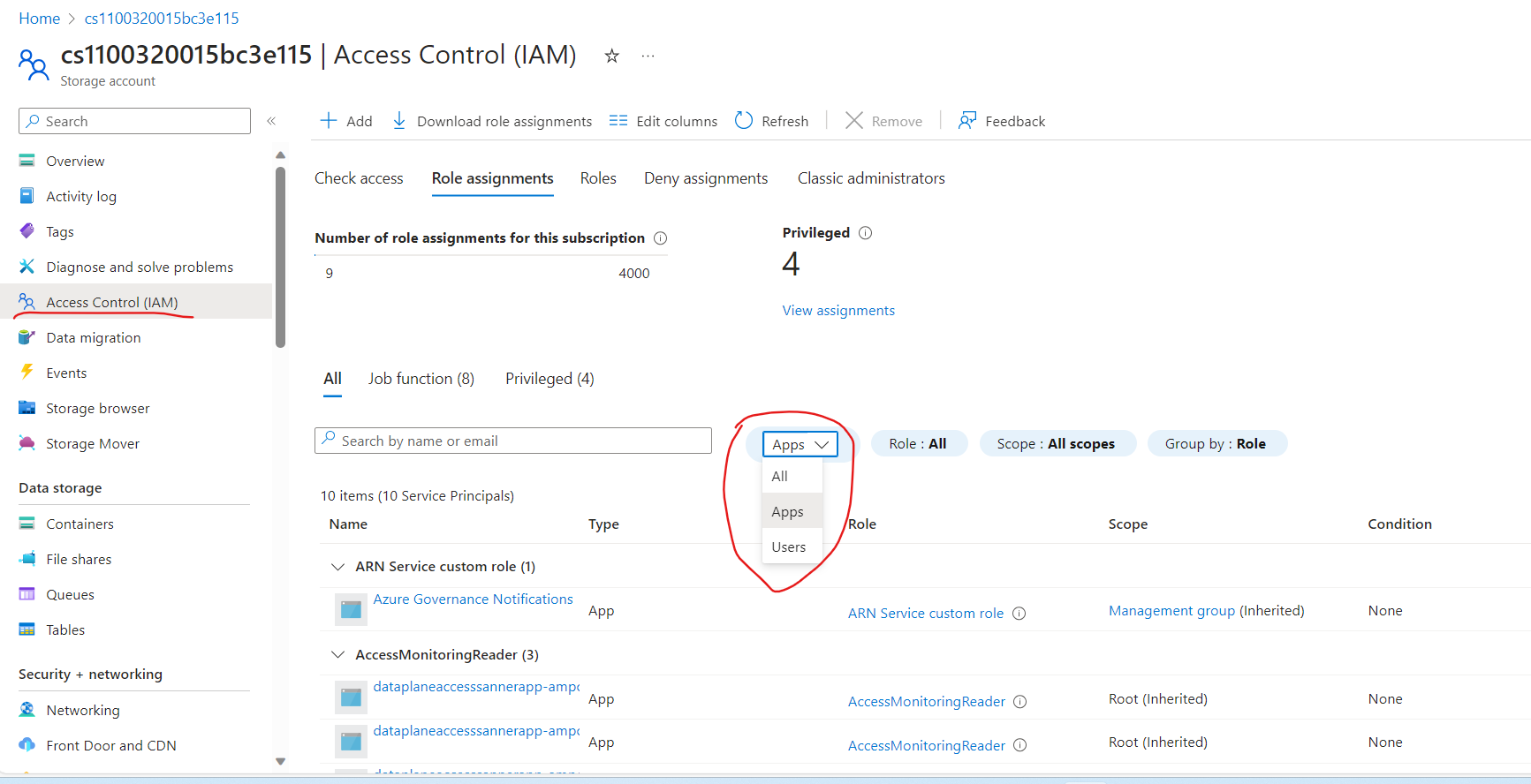
Task: Open the Role : All filter
Action: [x=919, y=443]
